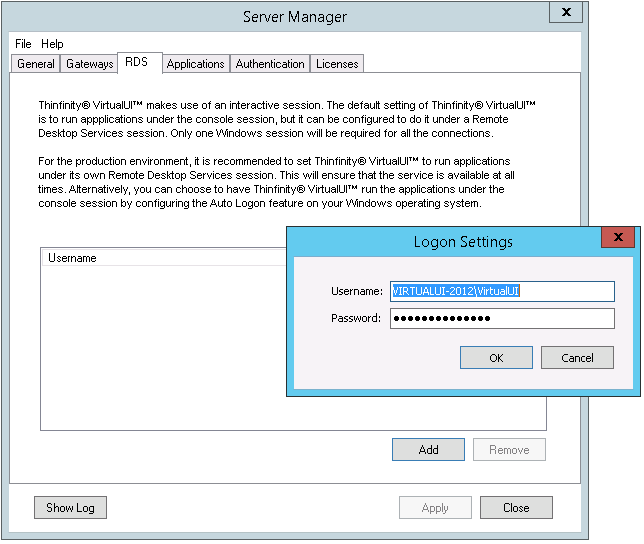Click the Username column header in the list
Screen dimensions: 644x544
coord(164,258)
